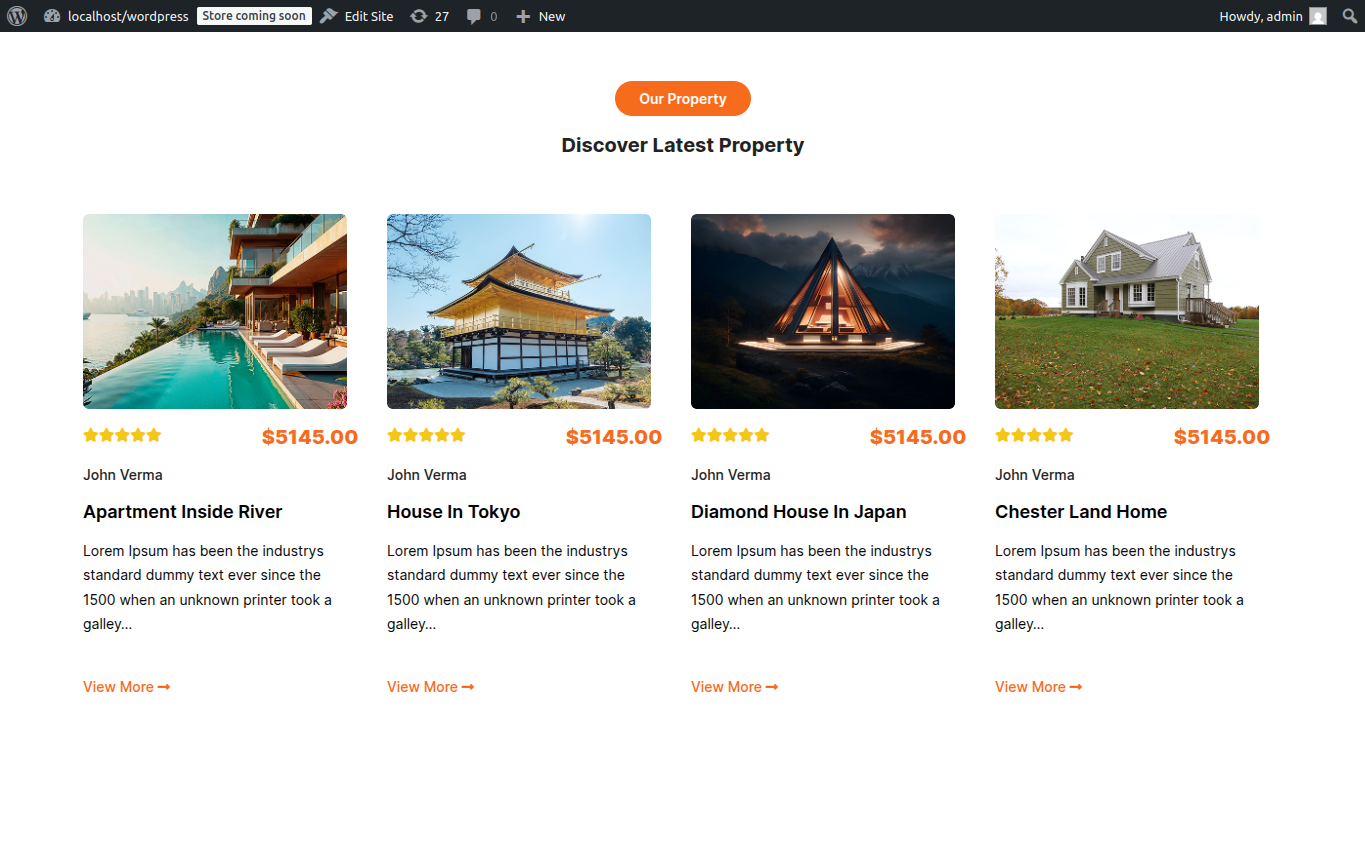Click View More under Apartment Inside River

127,687
